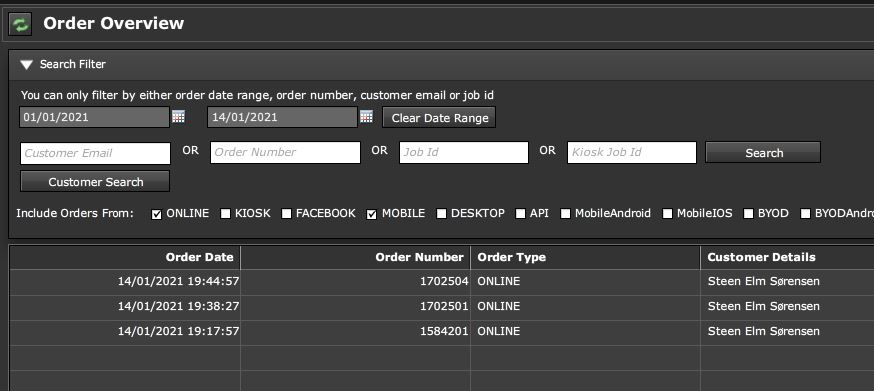Tick the MobileAndroid checkbox

[565, 214]
